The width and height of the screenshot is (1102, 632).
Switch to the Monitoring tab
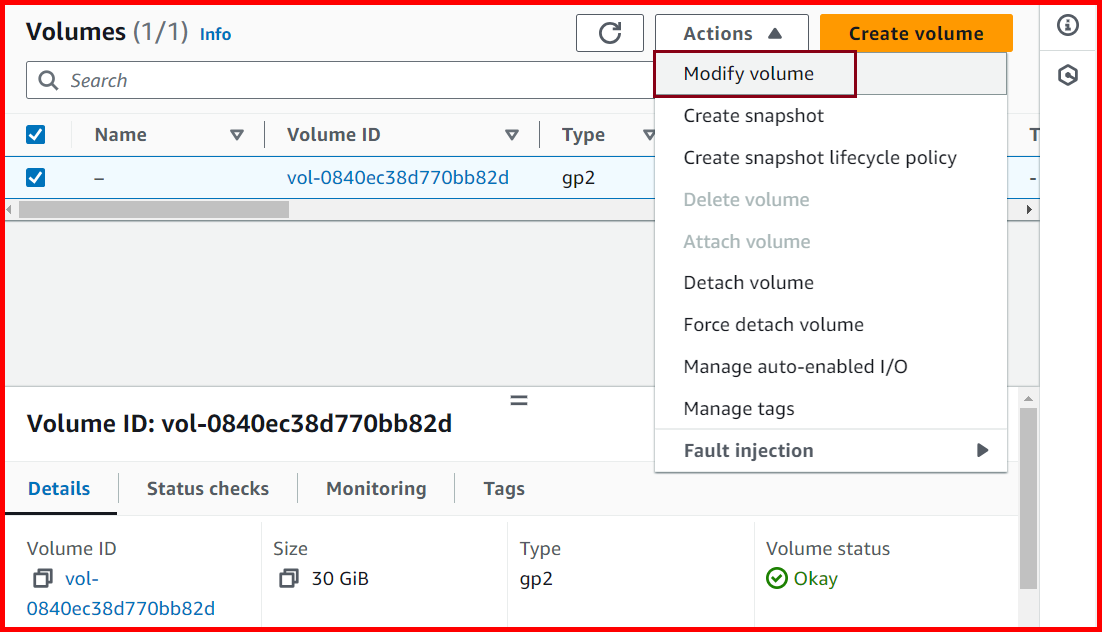tap(375, 488)
